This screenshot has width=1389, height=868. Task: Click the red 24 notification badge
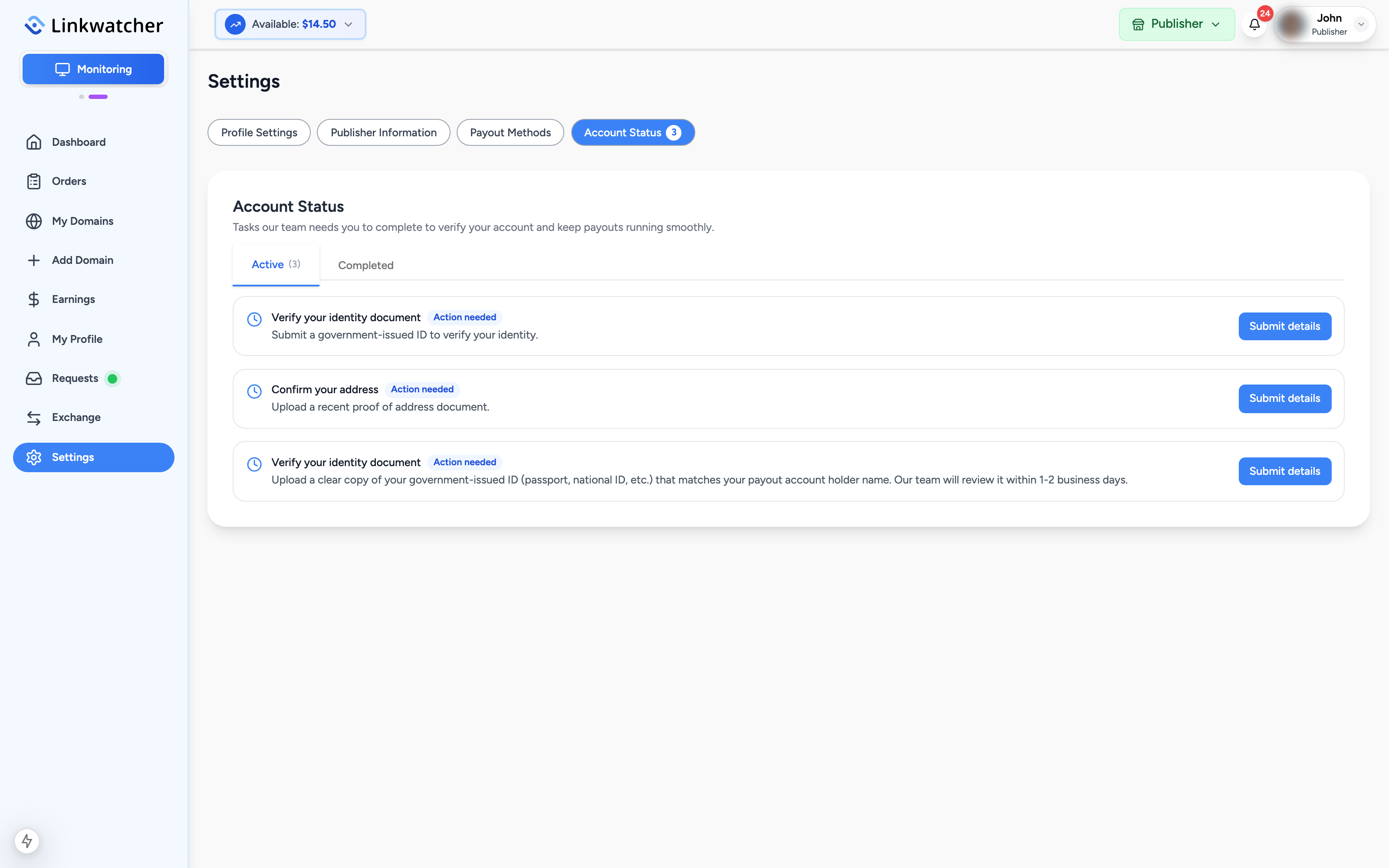tap(1265, 13)
